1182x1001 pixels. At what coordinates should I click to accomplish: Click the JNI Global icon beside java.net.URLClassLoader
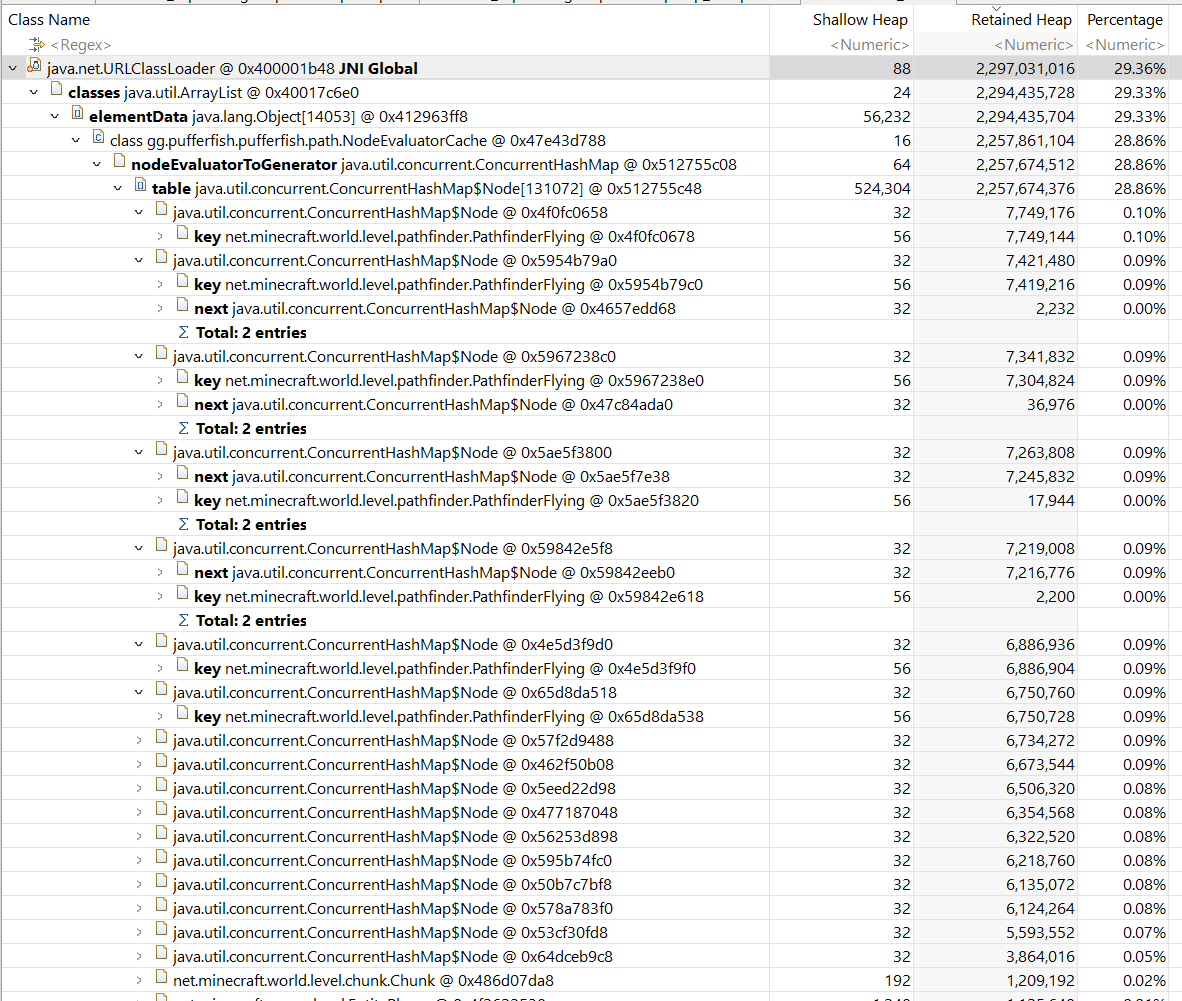coord(34,67)
